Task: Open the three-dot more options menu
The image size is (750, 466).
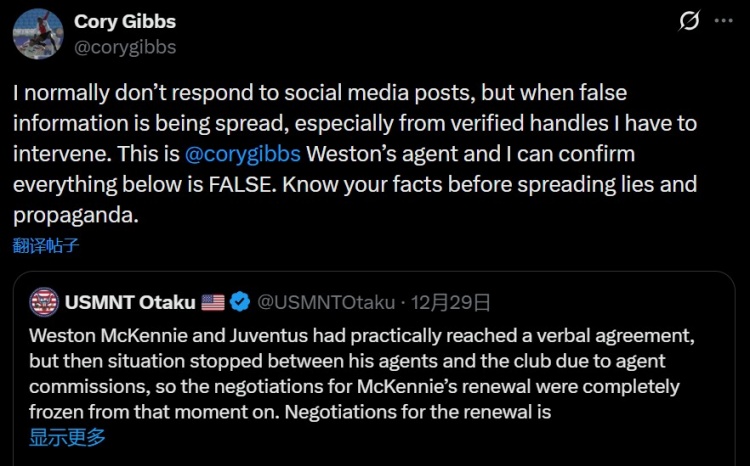Action: pos(724,20)
